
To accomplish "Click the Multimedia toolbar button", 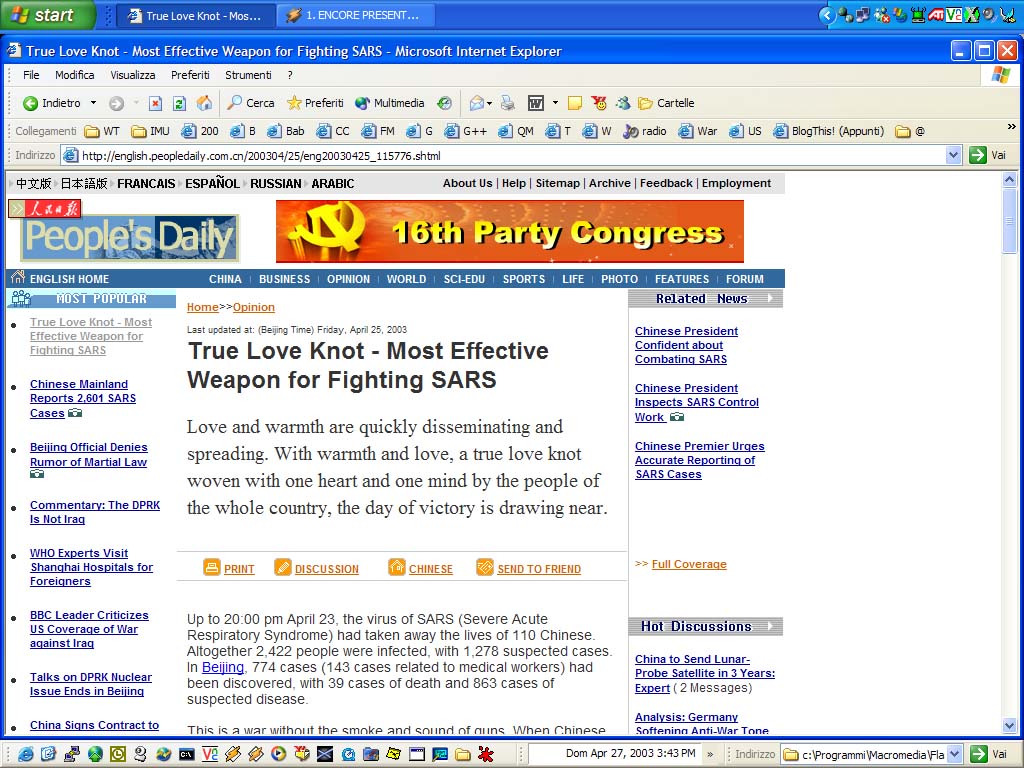I will (389, 103).
